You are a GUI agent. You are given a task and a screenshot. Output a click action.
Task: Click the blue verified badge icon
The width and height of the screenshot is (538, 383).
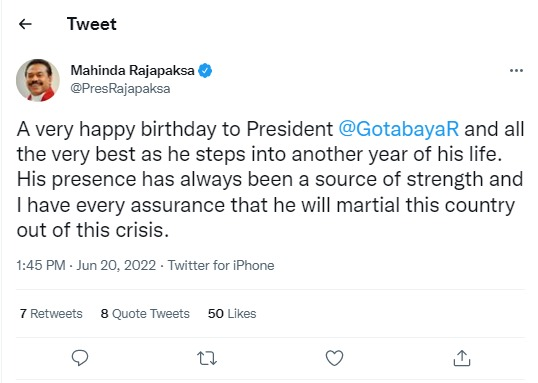click(x=205, y=71)
